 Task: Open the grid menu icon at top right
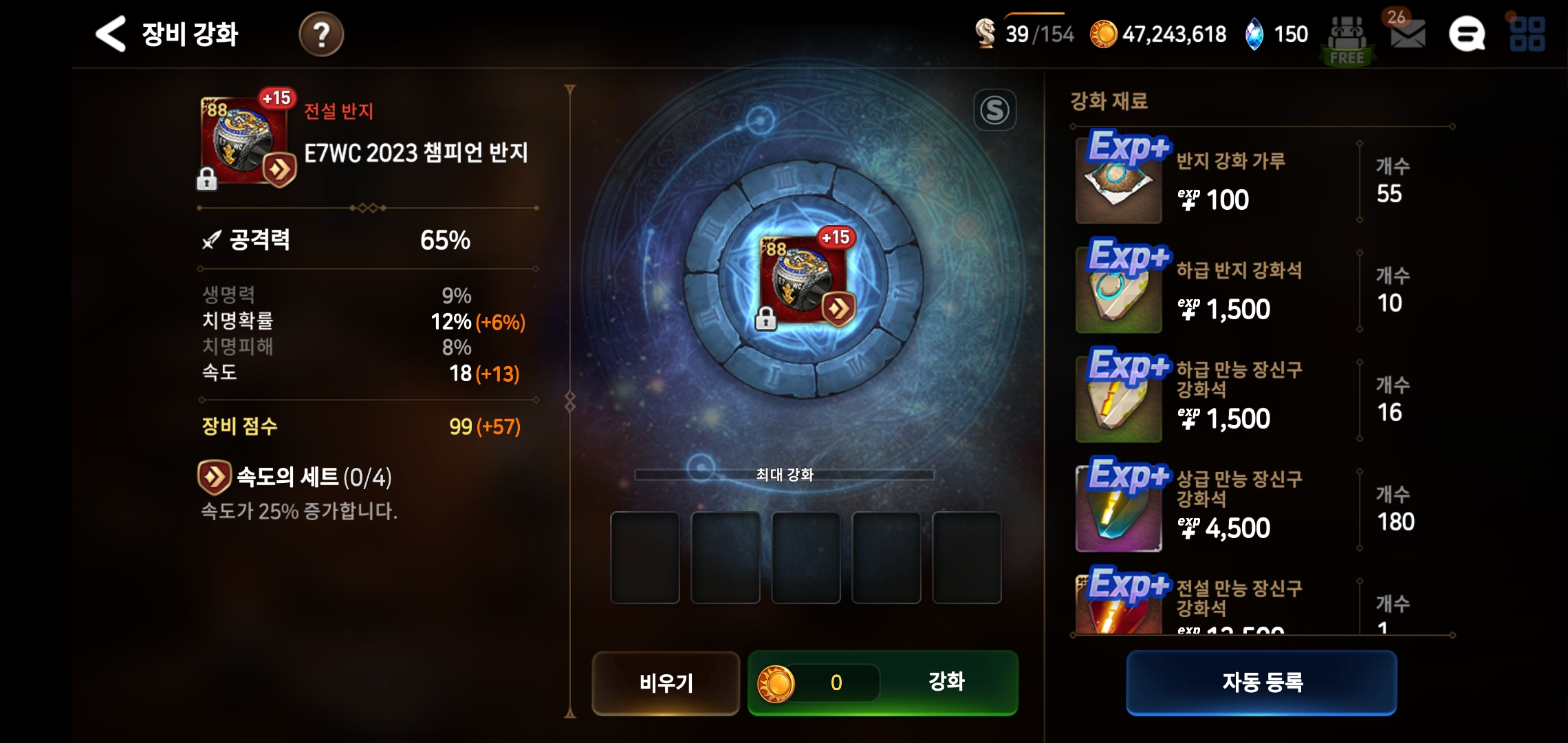(x=1527, y=34)
